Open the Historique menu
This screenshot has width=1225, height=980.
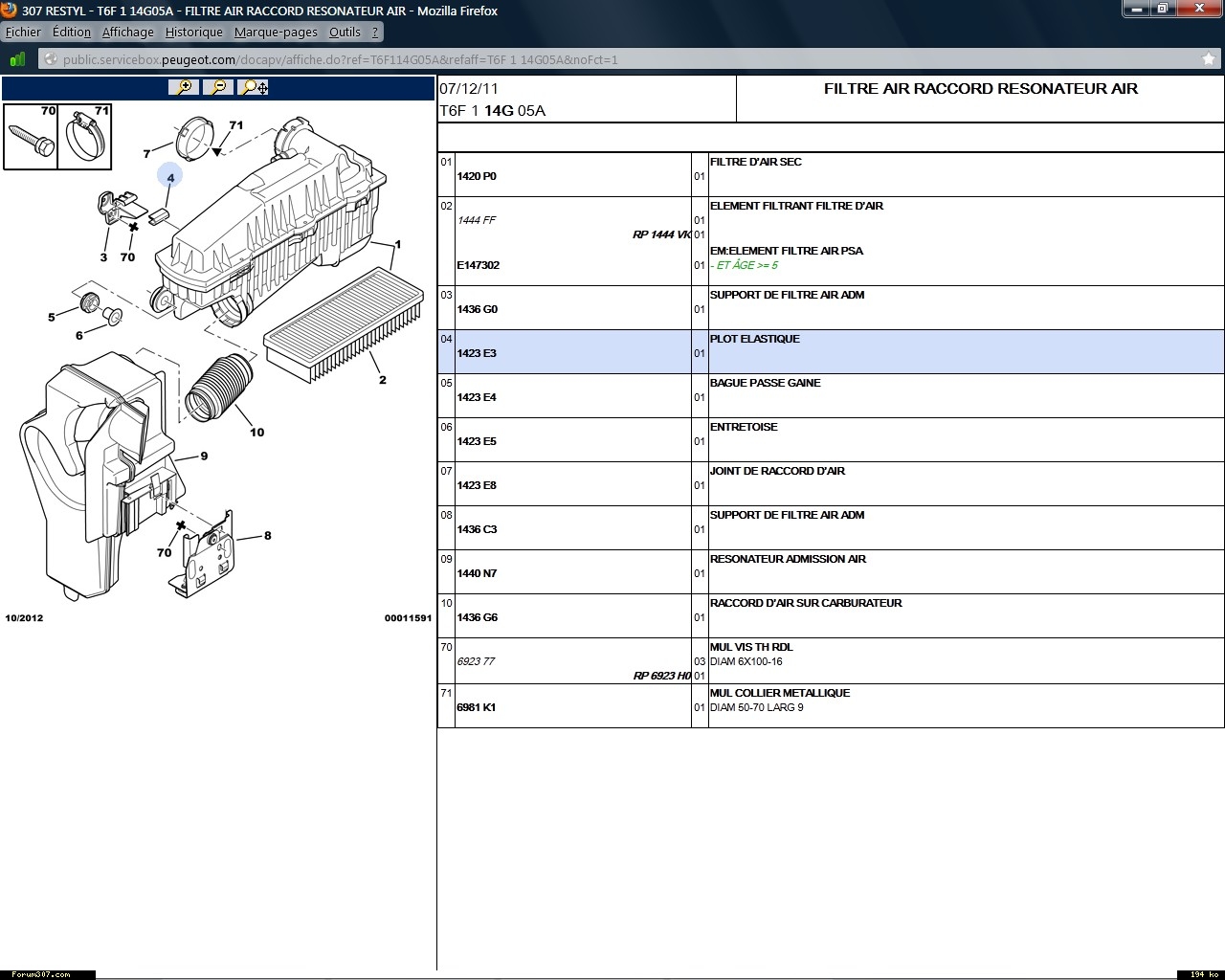[193, 32]
